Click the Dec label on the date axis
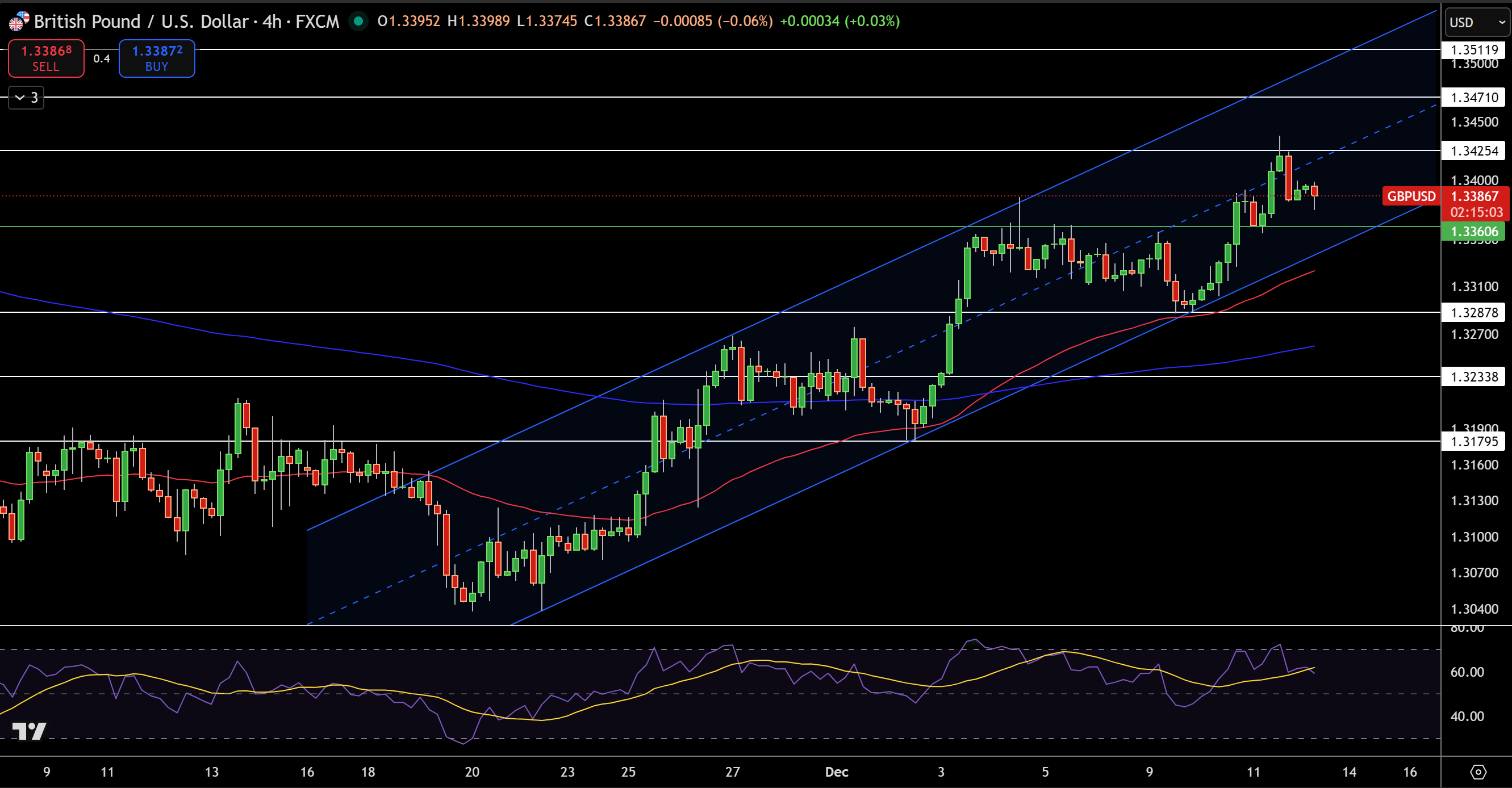The image size is (1512, 788). (x=837, y=773)
